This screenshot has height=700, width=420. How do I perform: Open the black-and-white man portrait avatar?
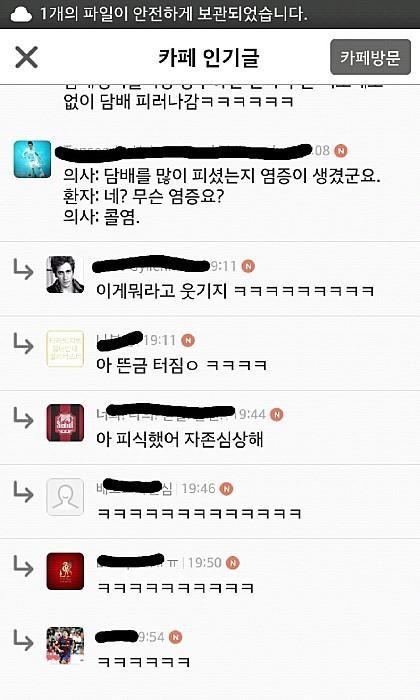(x=65, y=275)
